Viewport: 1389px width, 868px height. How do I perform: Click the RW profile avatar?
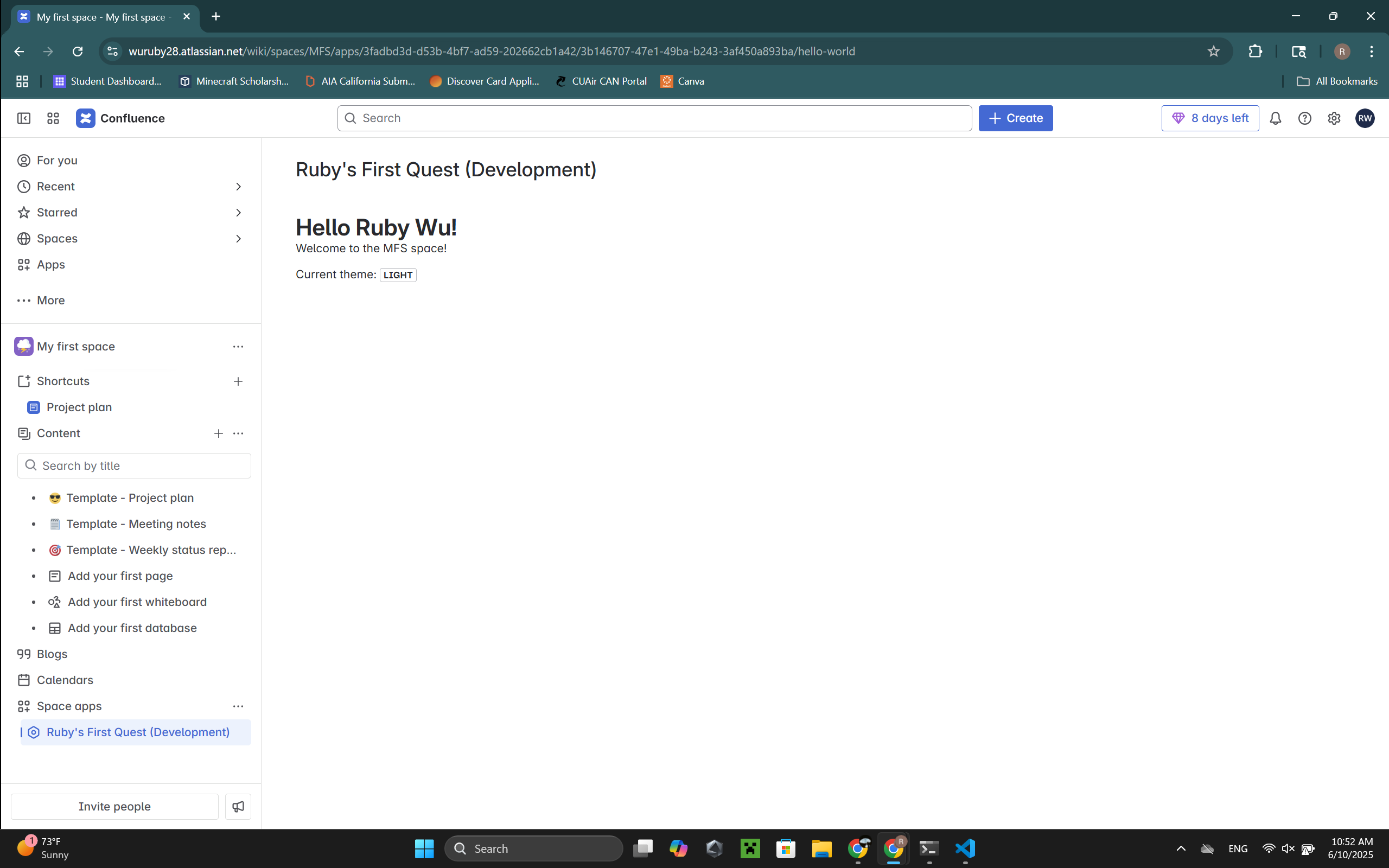(x=1365, y=118)
